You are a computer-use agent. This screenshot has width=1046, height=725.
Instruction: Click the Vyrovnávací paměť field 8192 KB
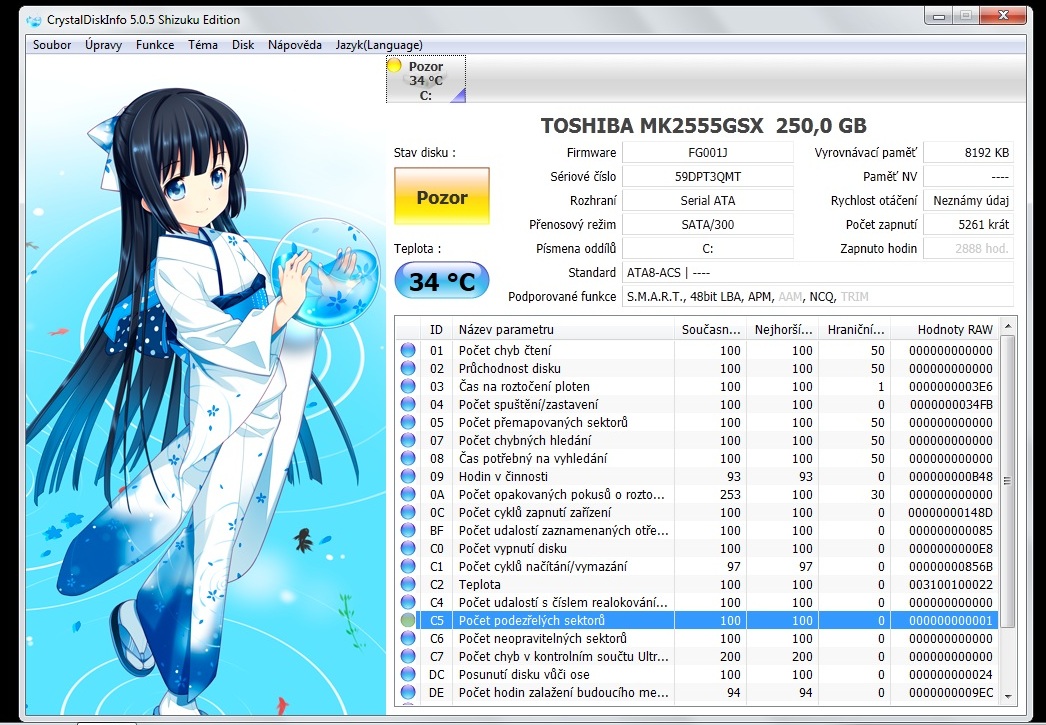click(x=969, y=152)
